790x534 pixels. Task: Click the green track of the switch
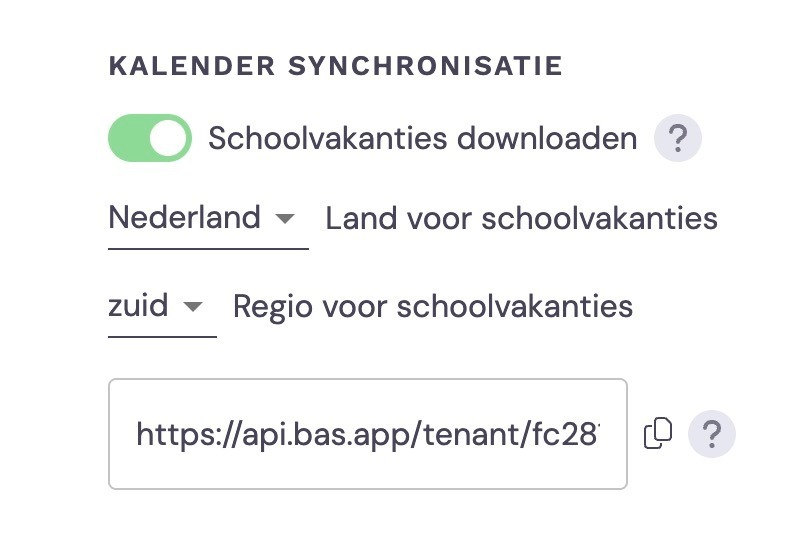click(127, 138)
